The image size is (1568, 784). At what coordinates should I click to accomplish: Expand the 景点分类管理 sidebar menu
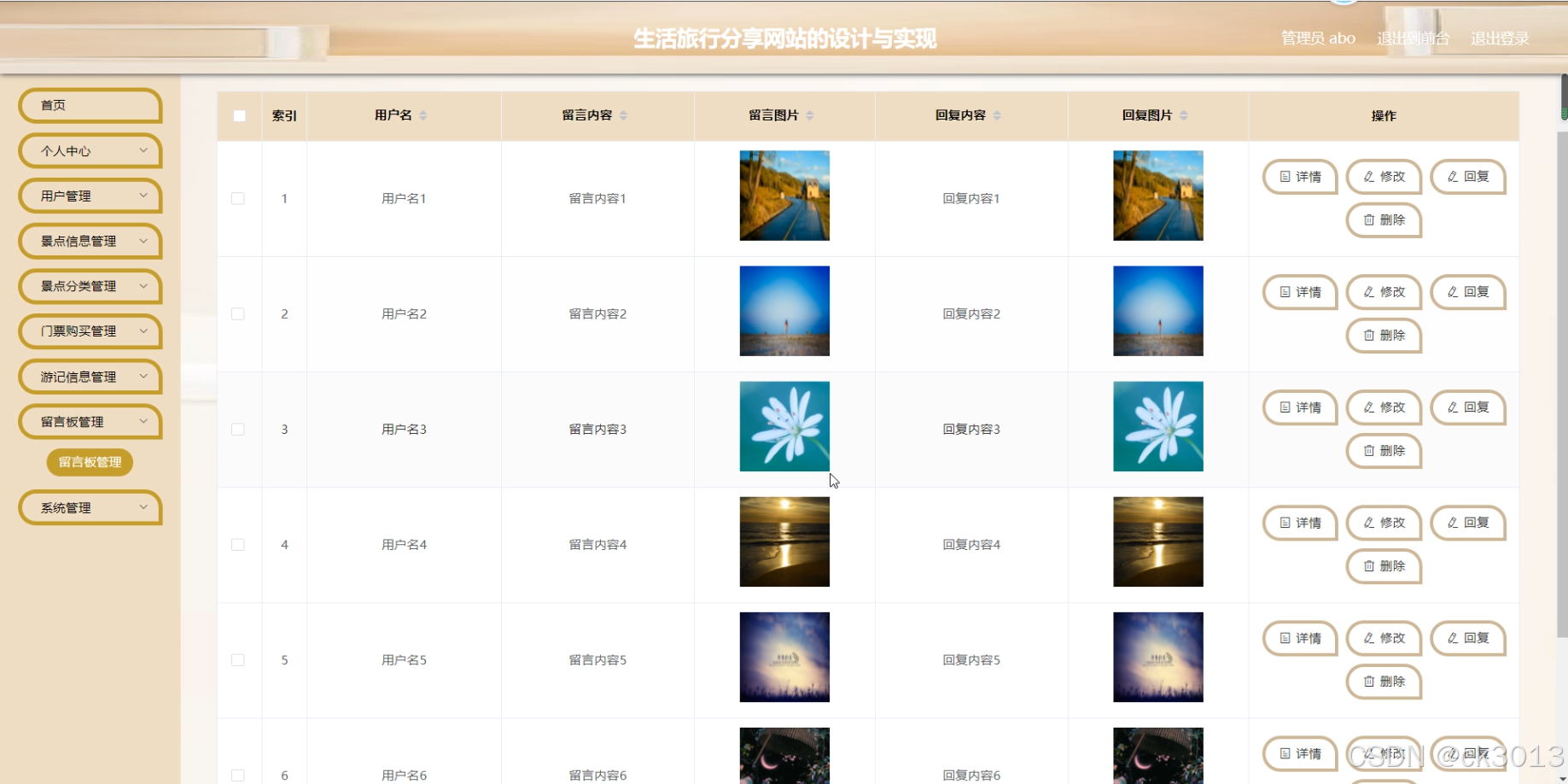pos(90,286)
